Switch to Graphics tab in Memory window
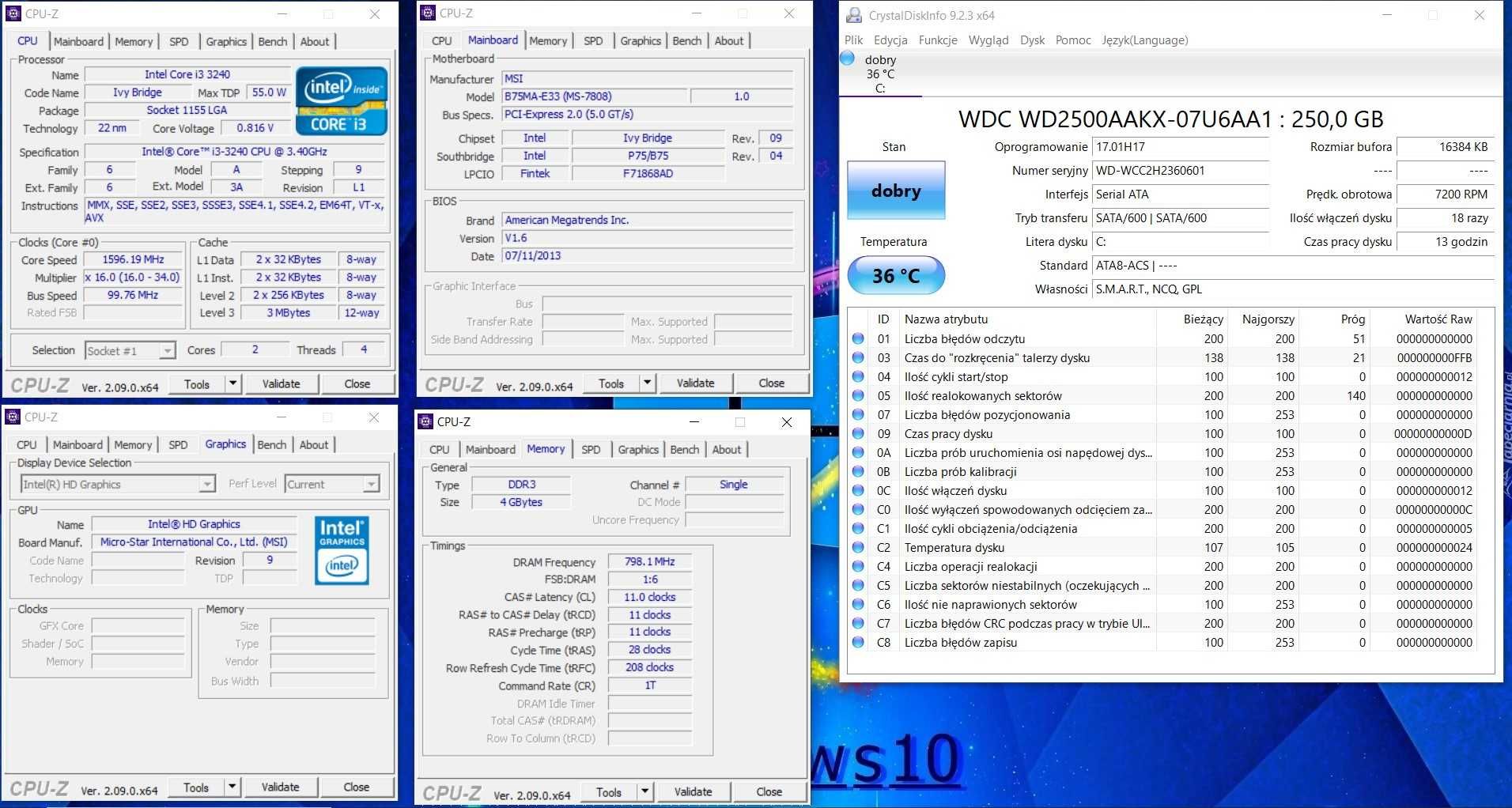 coord(638,449)
